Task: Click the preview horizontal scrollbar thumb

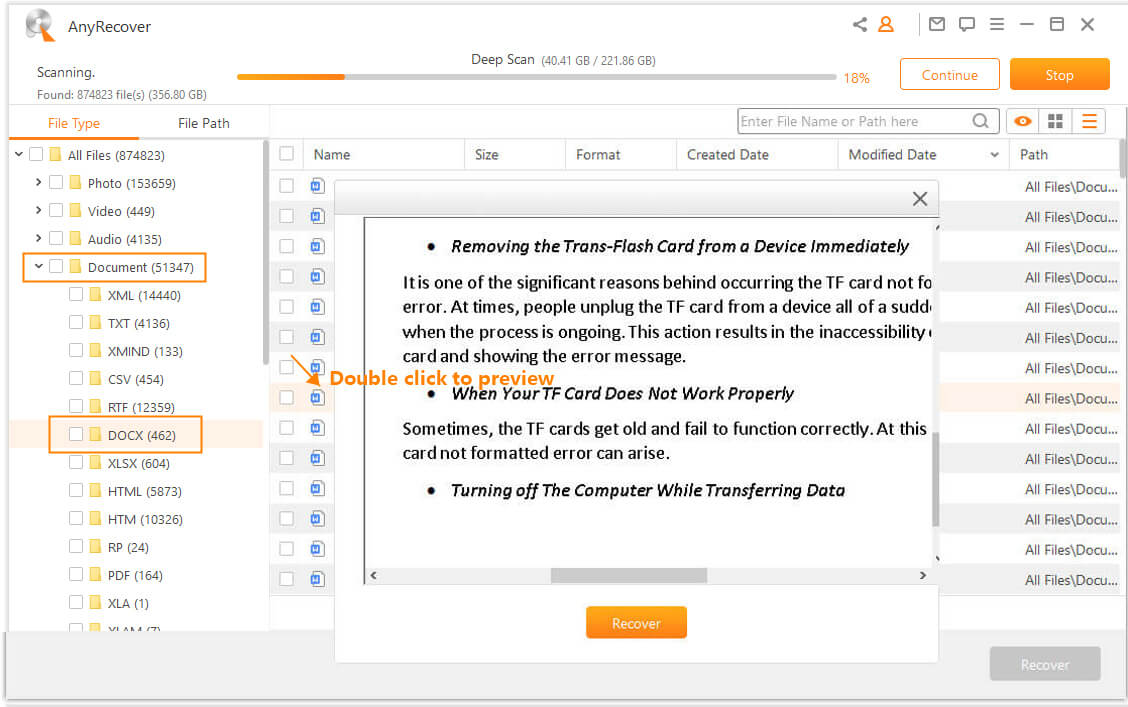Action: [628, 576]
